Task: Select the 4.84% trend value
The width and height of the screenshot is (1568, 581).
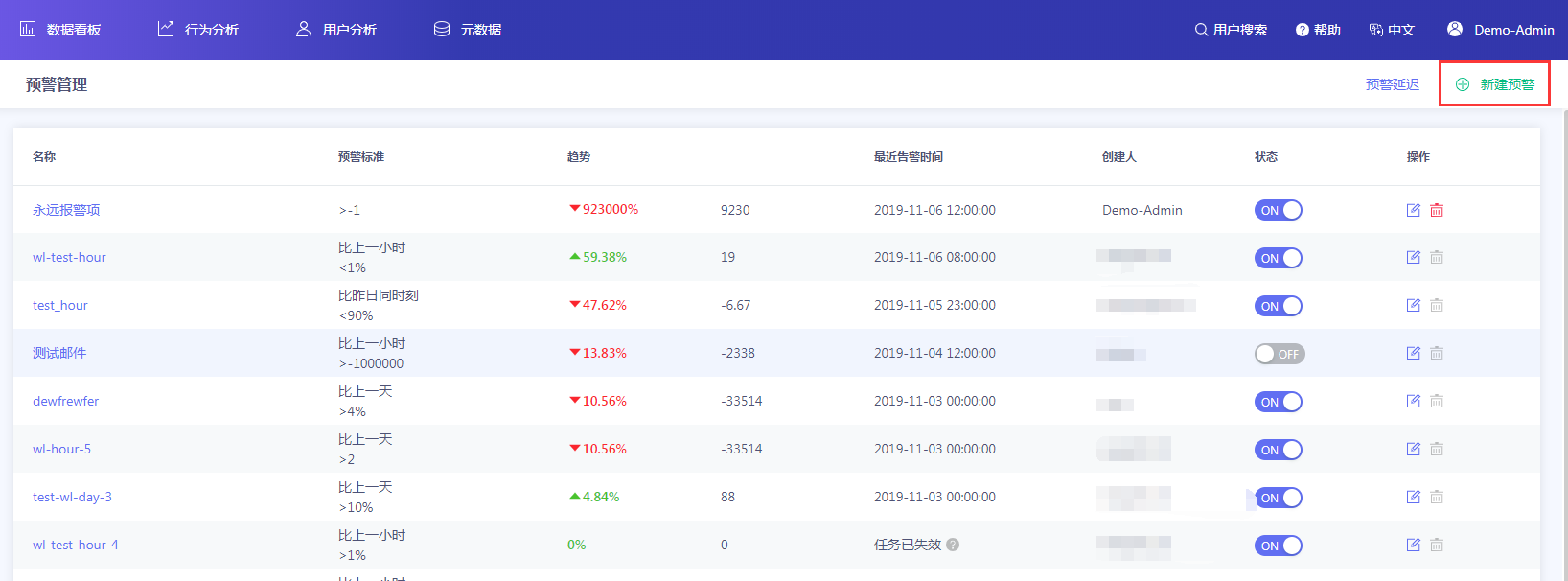Action: pyautogui.click(x=601, y=497)
